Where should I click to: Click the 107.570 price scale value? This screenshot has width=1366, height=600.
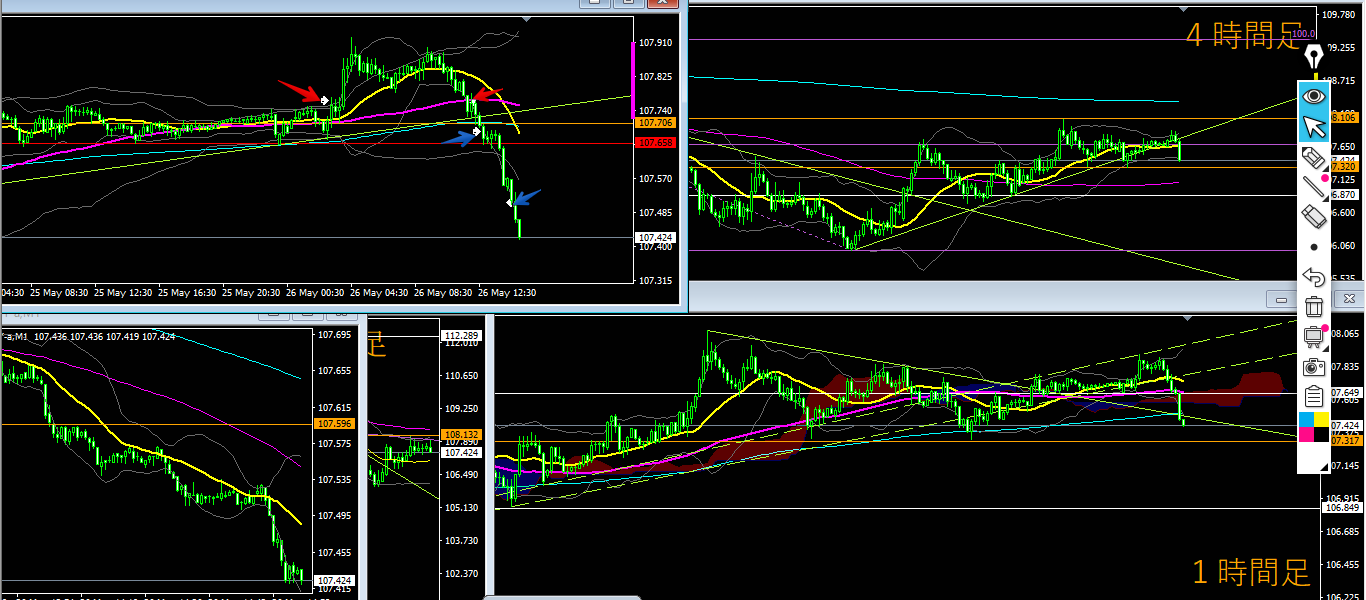pos(656,179)
